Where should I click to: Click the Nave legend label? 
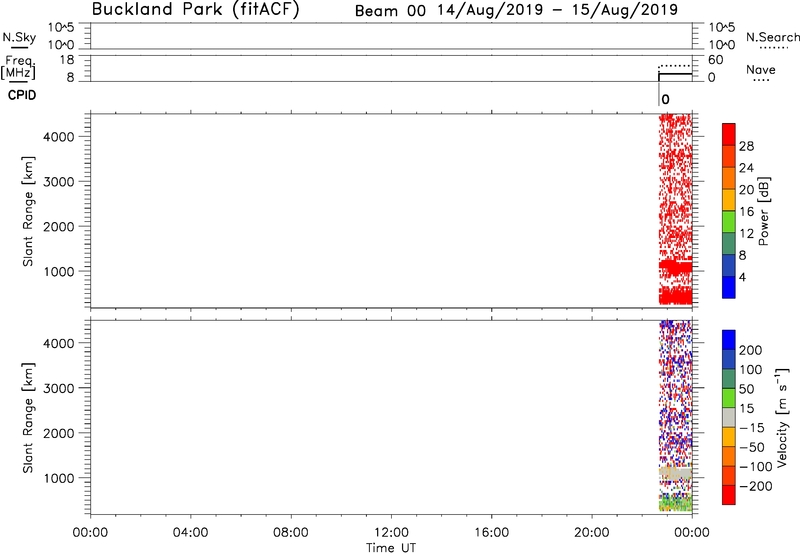pos(761,69)
